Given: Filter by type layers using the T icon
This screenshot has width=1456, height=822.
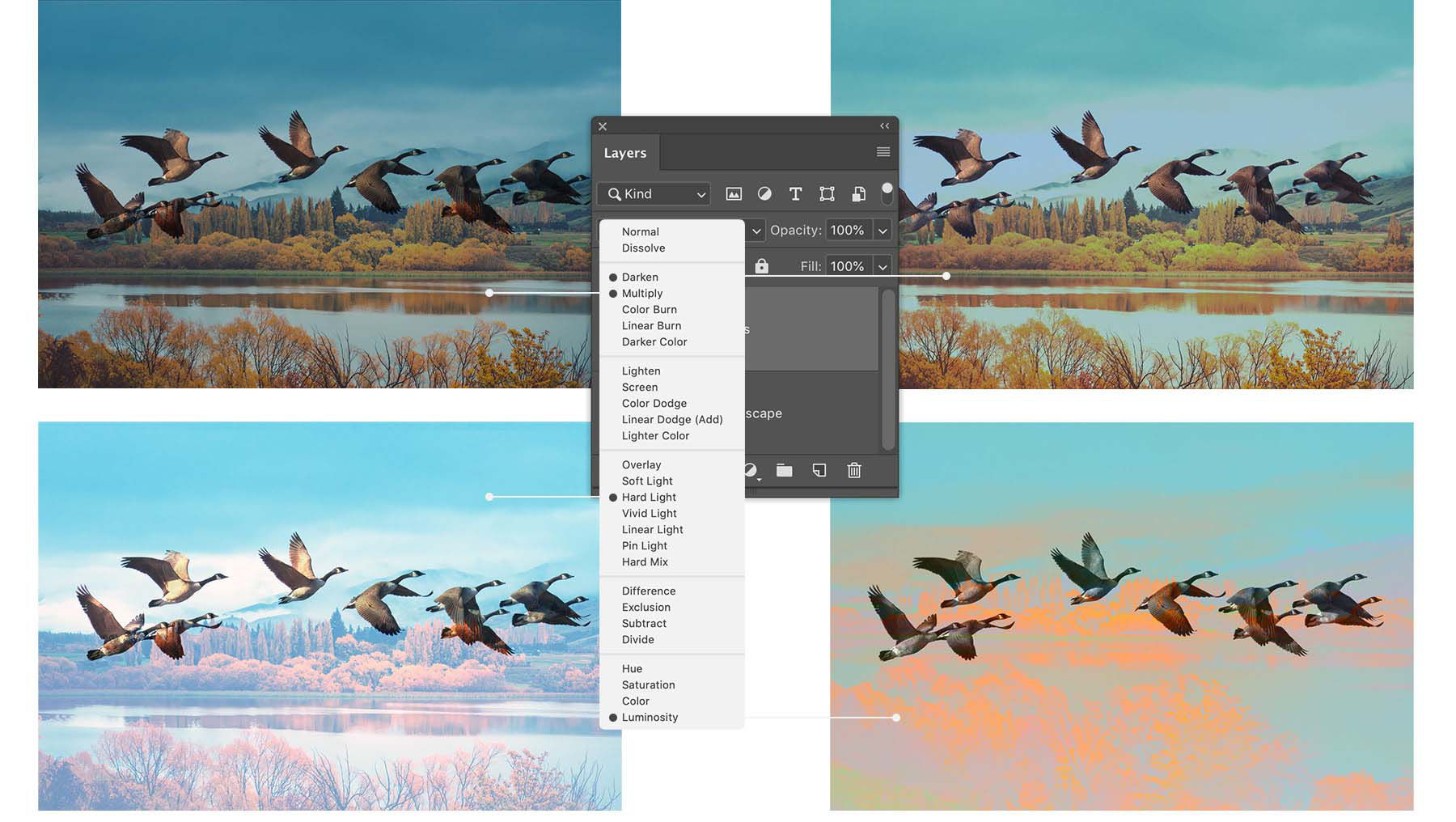Looking at the screenshot, I should 795,194.
